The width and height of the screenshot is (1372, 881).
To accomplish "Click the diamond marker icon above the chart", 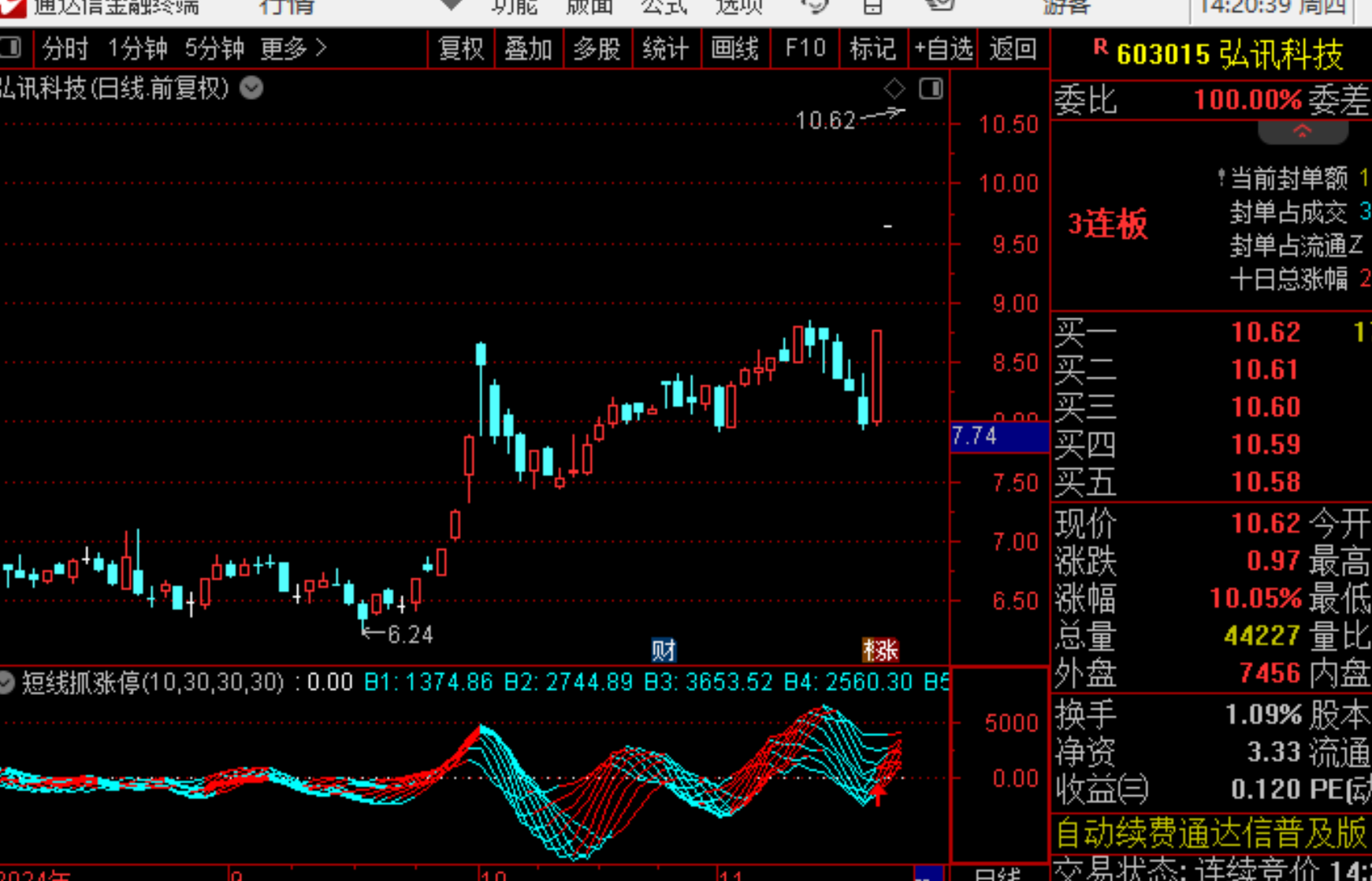I will pyautogui.click(x=894, y=88).
